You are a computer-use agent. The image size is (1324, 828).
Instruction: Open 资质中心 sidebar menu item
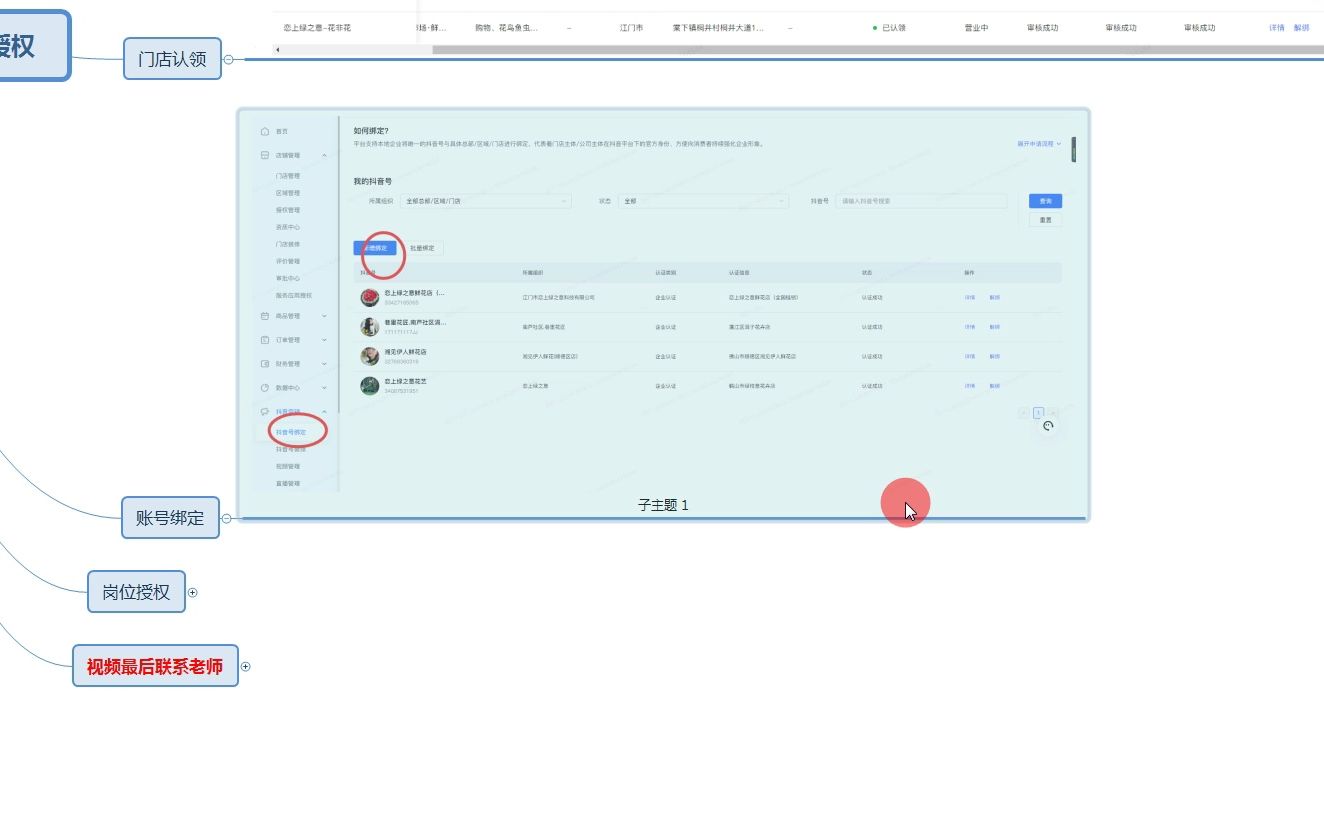(288, 227)
